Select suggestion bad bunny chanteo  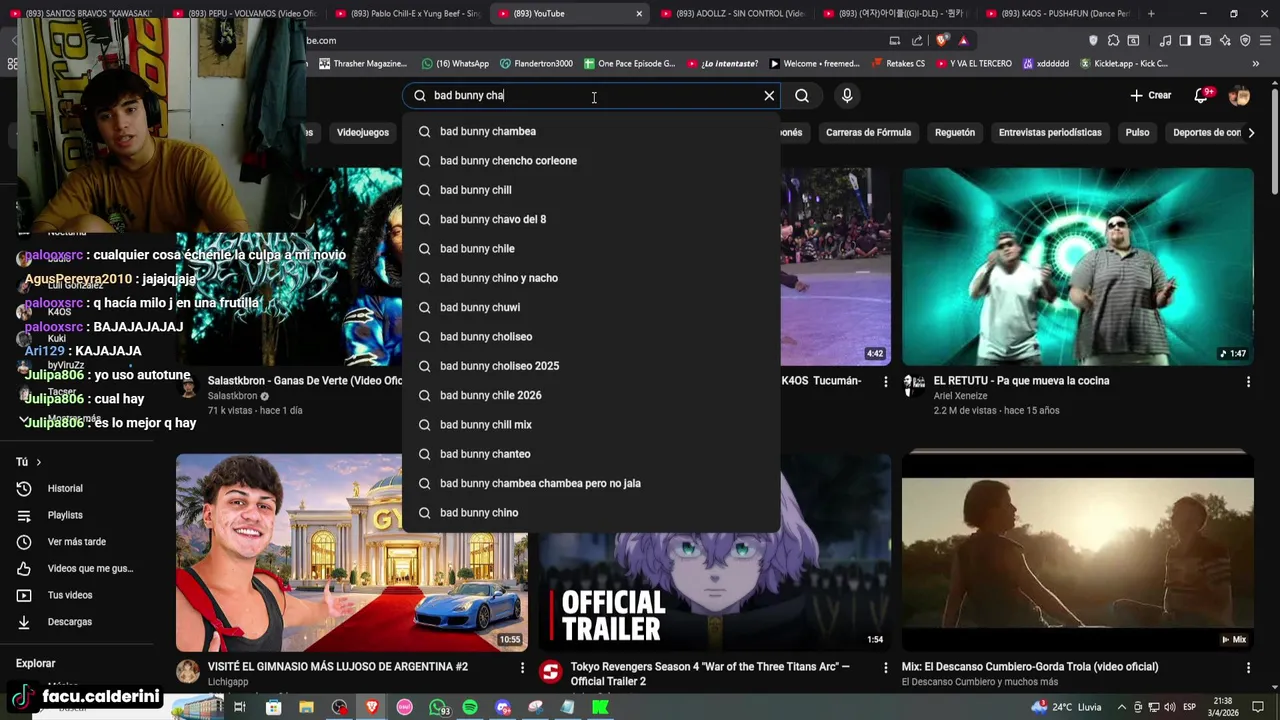point(591,454)
